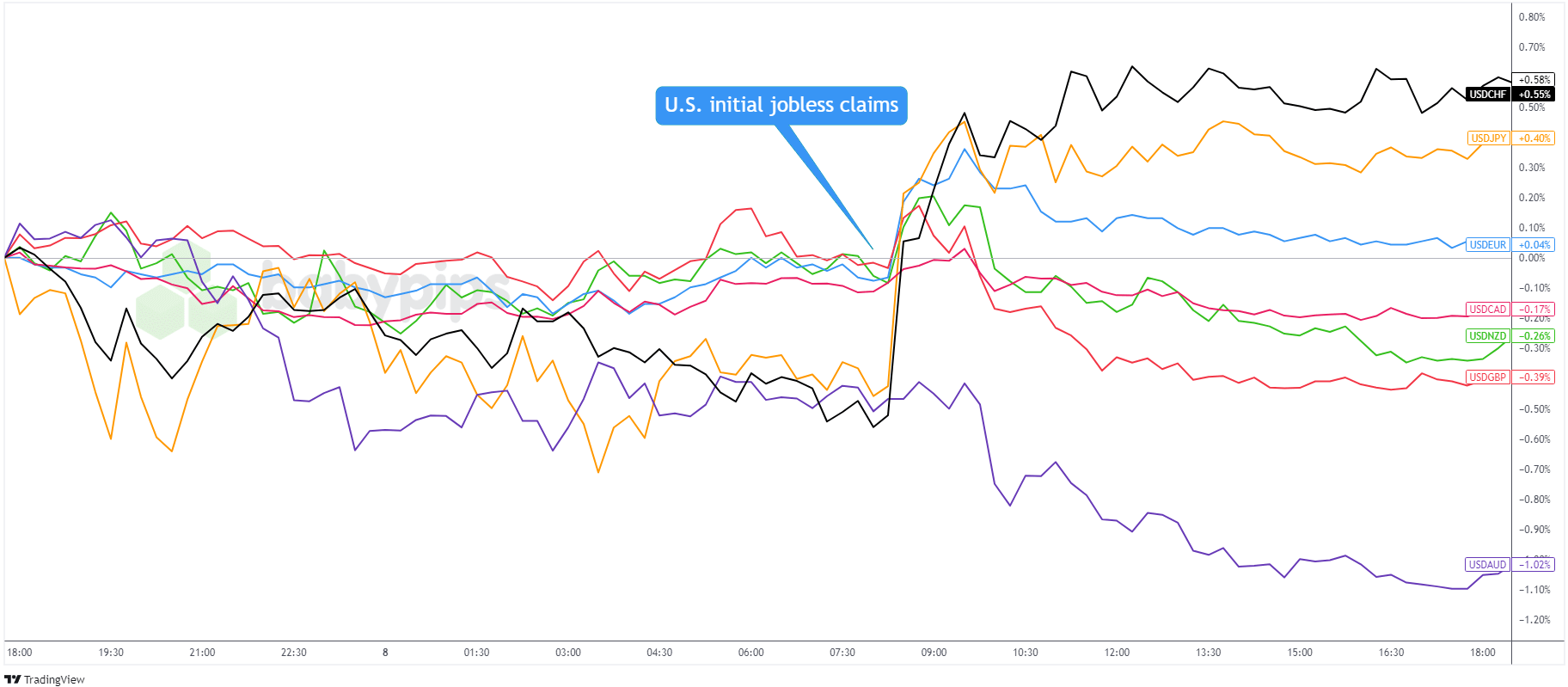Select the USDJPY series label
Image resolution: width=1568 pixels, height=687 pixels.
[x=1488, y=138]
